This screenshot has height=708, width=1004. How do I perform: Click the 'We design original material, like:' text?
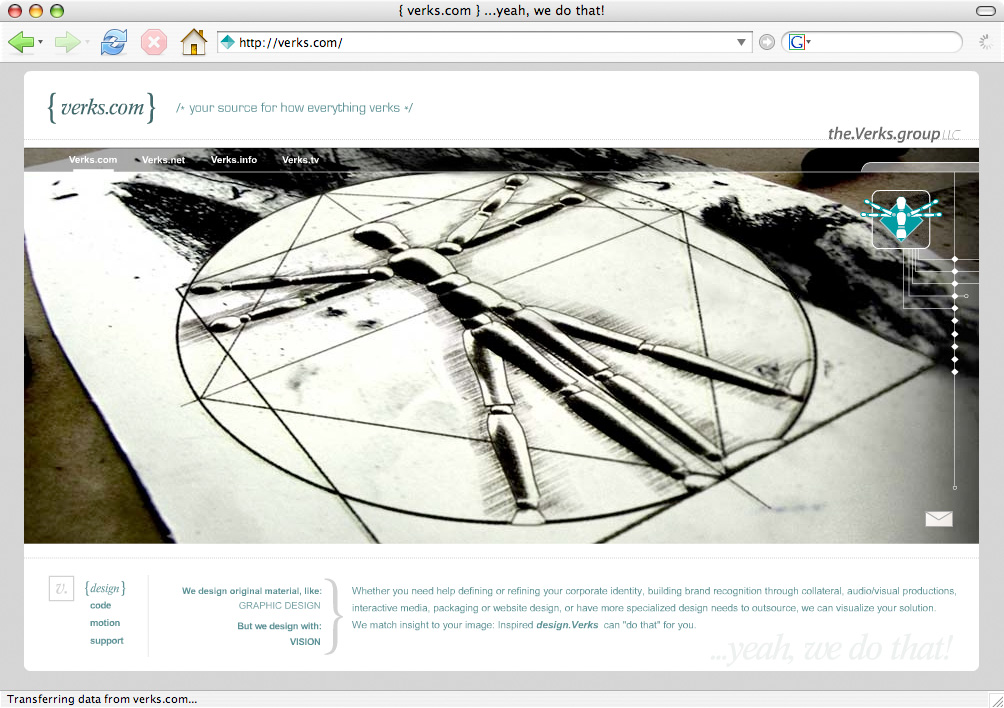tap(252, 591)
